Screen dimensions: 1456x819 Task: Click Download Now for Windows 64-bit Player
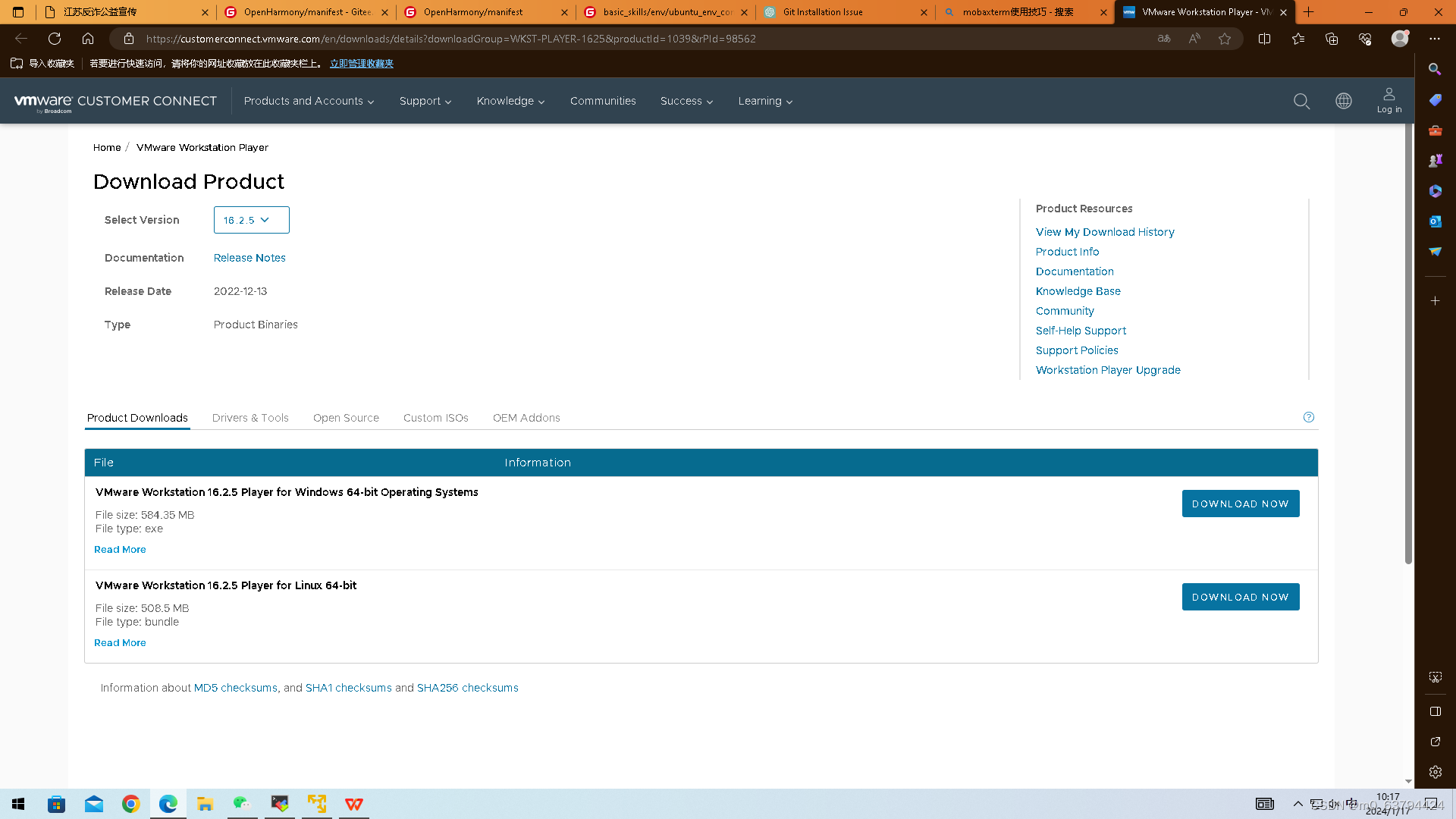click(x=1240, y=503)
